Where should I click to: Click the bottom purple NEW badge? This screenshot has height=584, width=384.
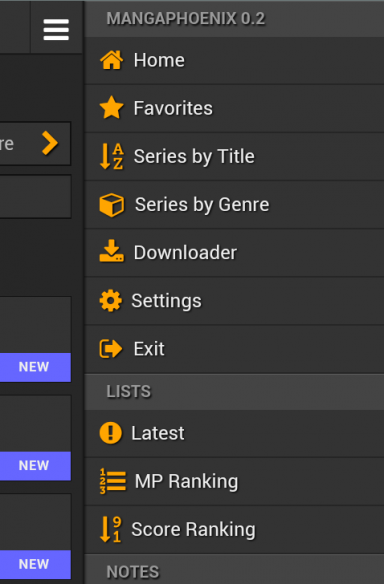click(35, 564)
